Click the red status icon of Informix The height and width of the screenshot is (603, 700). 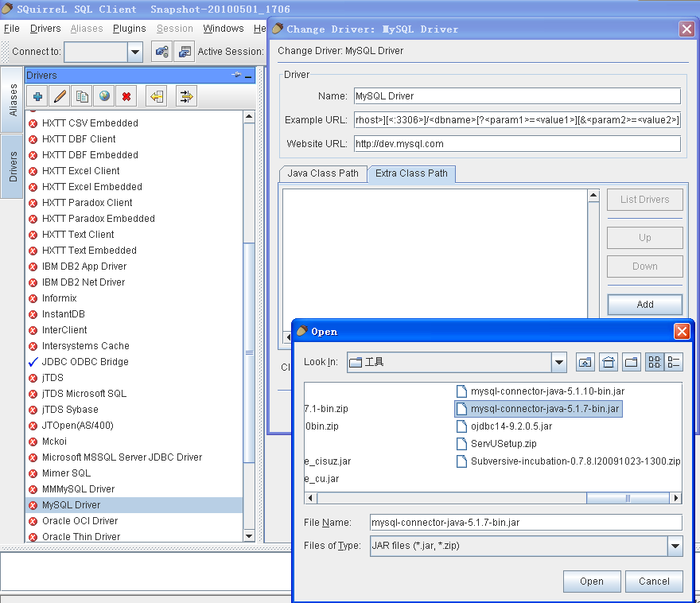[33, 299]
